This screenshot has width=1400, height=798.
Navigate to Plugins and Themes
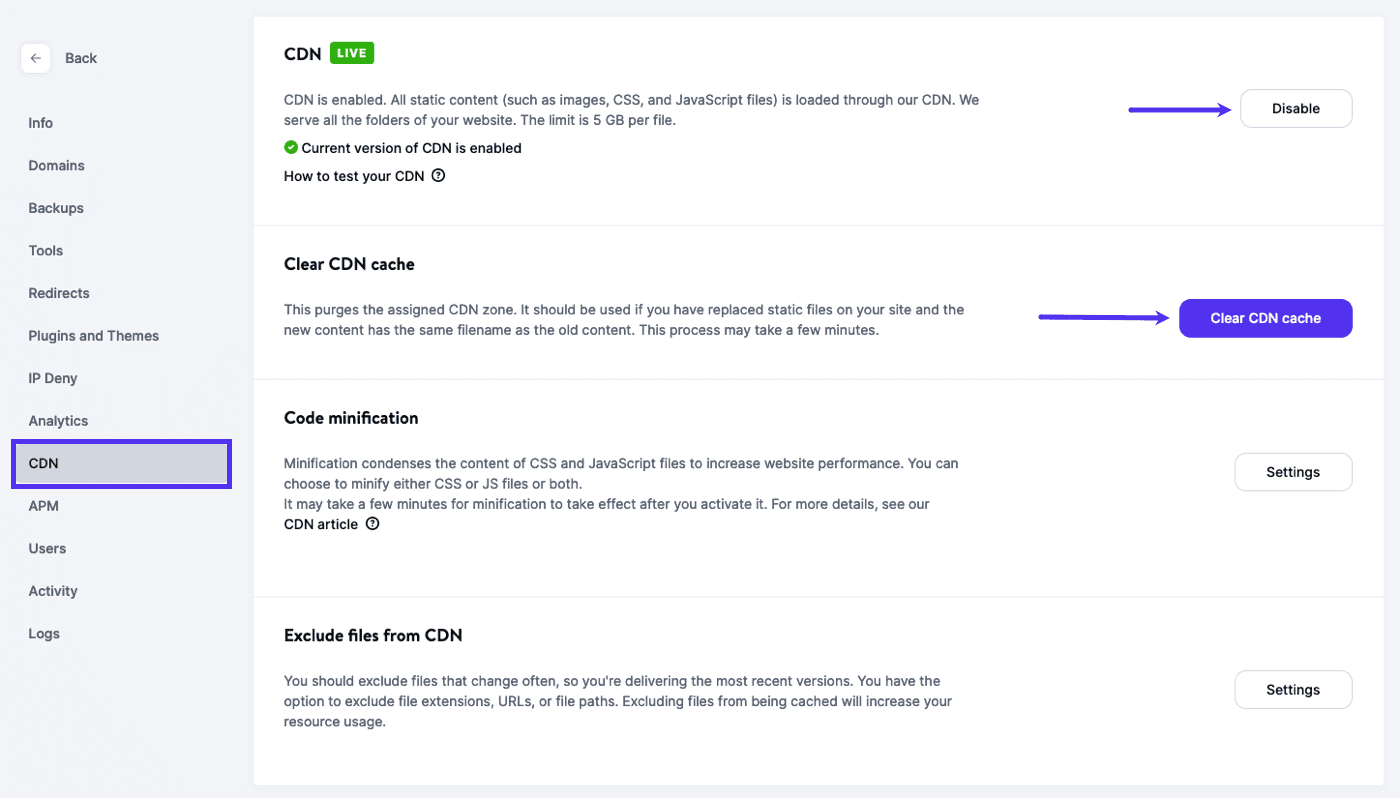click(x=93, y=335)
